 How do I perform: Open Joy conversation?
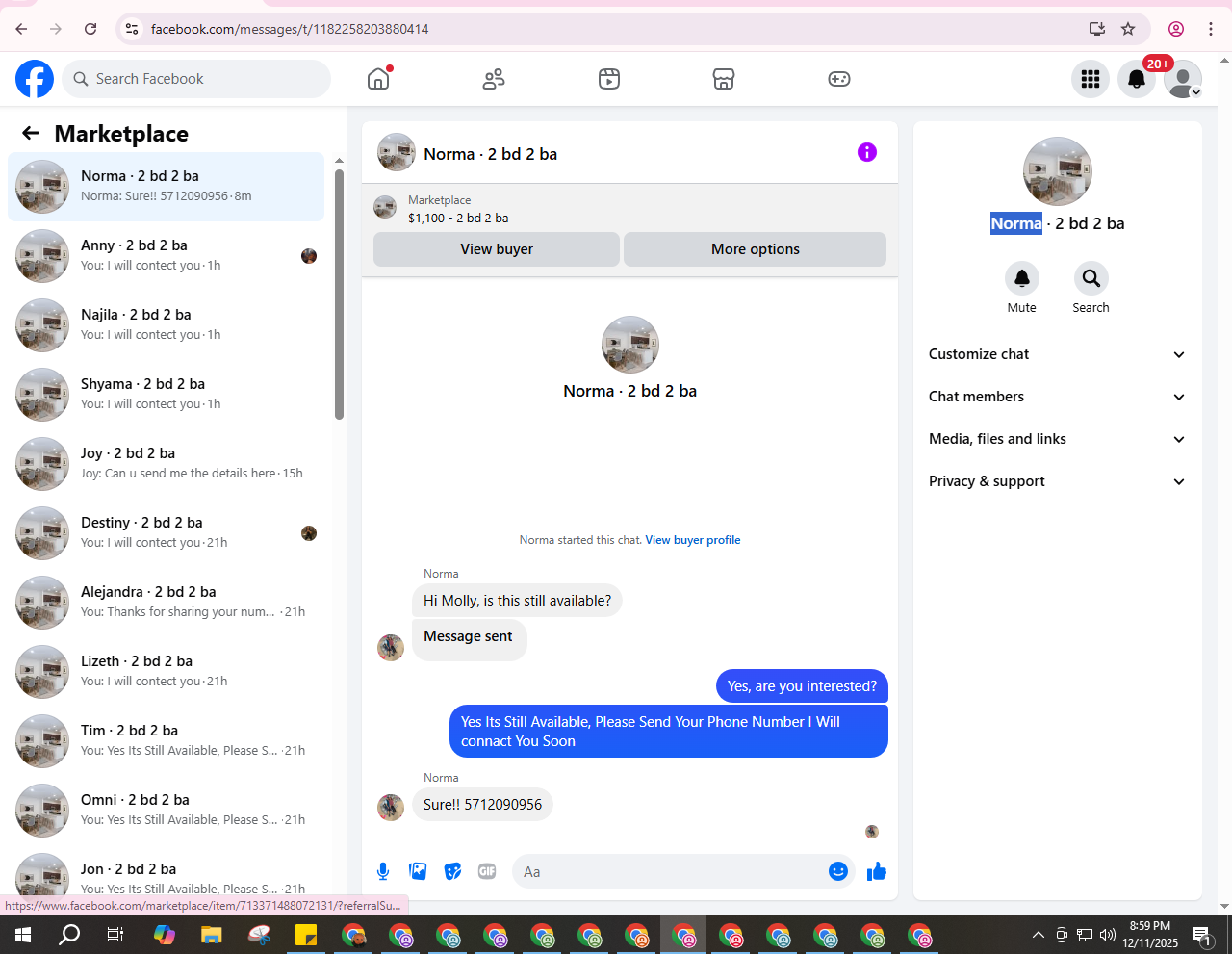(166, 464)
